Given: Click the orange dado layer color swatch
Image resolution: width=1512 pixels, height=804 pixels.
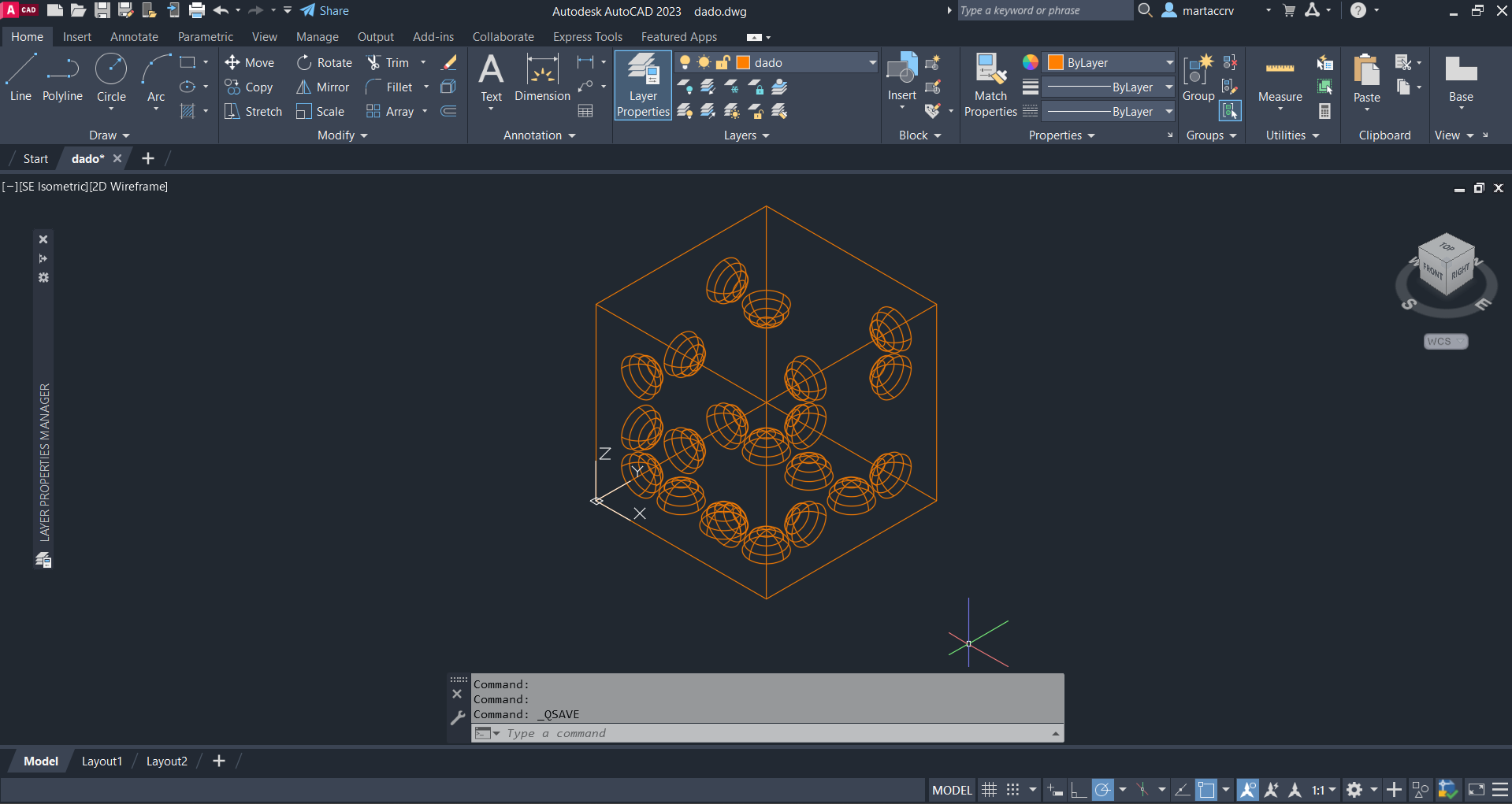Looking at the screenshot, I should coord(743,62).
